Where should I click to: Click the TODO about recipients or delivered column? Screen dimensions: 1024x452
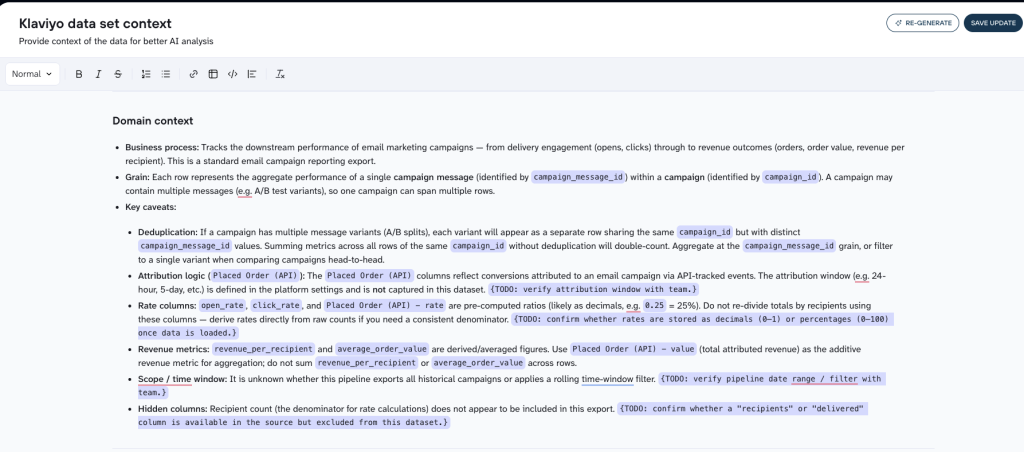503,415
